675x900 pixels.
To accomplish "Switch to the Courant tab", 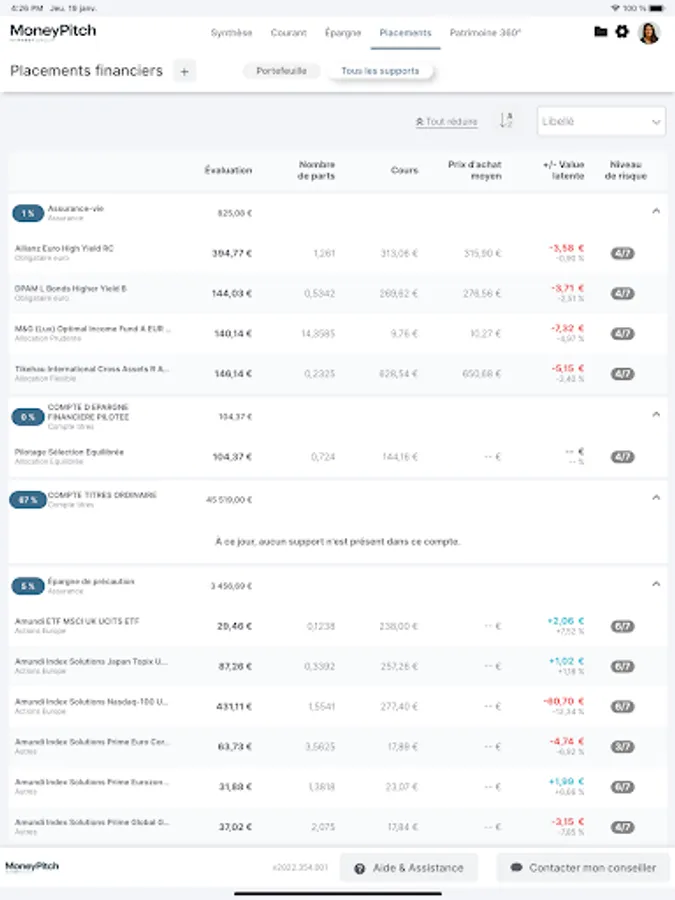I will [289, 33].
